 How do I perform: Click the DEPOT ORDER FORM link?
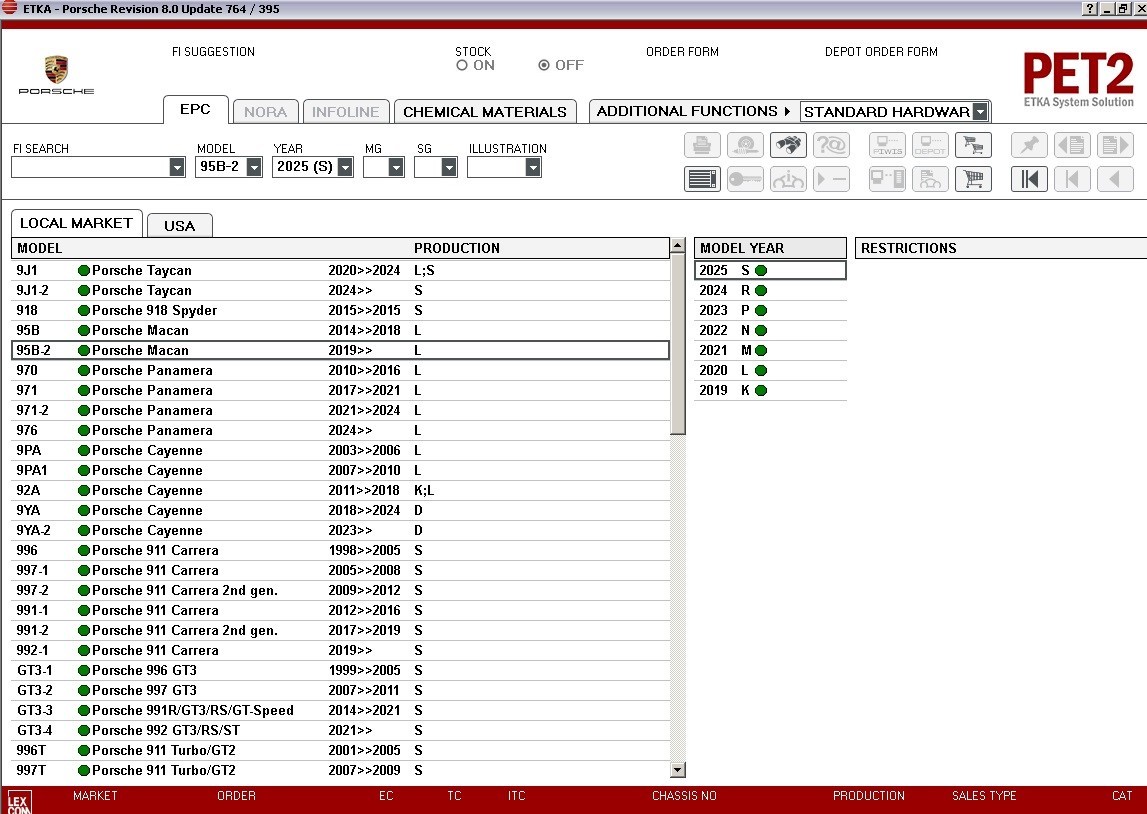pos(880,52)
